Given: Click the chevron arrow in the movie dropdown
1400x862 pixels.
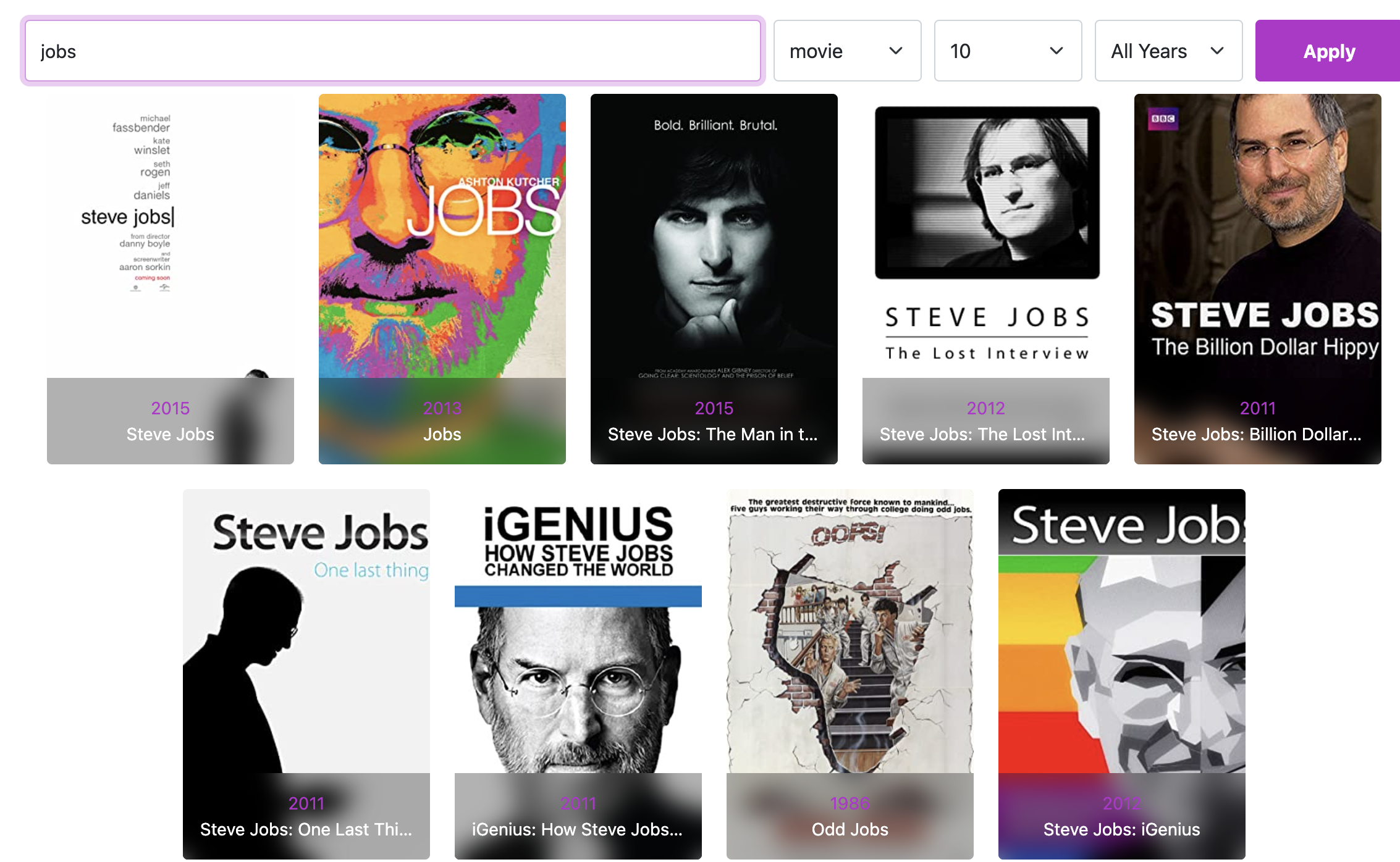Looking at the screenshot, I should pos(896,51).
